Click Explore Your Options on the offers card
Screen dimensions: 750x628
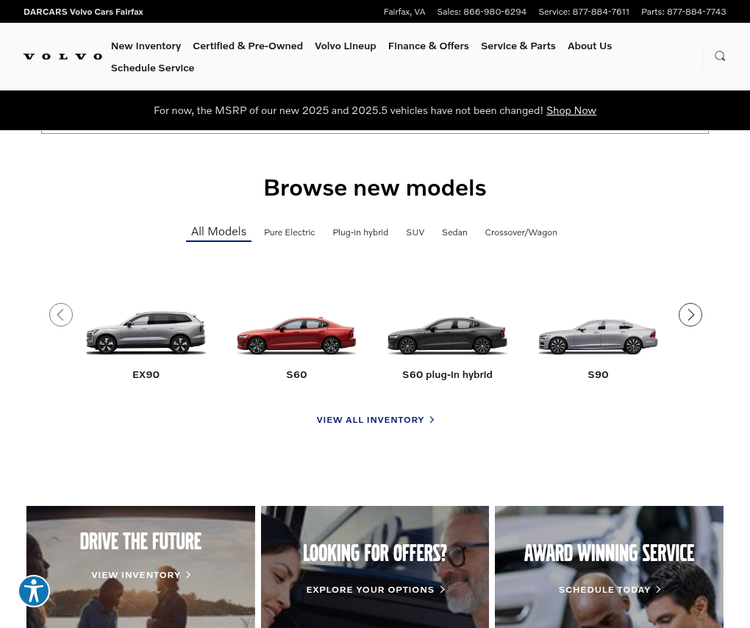click(x=375, y=590)
